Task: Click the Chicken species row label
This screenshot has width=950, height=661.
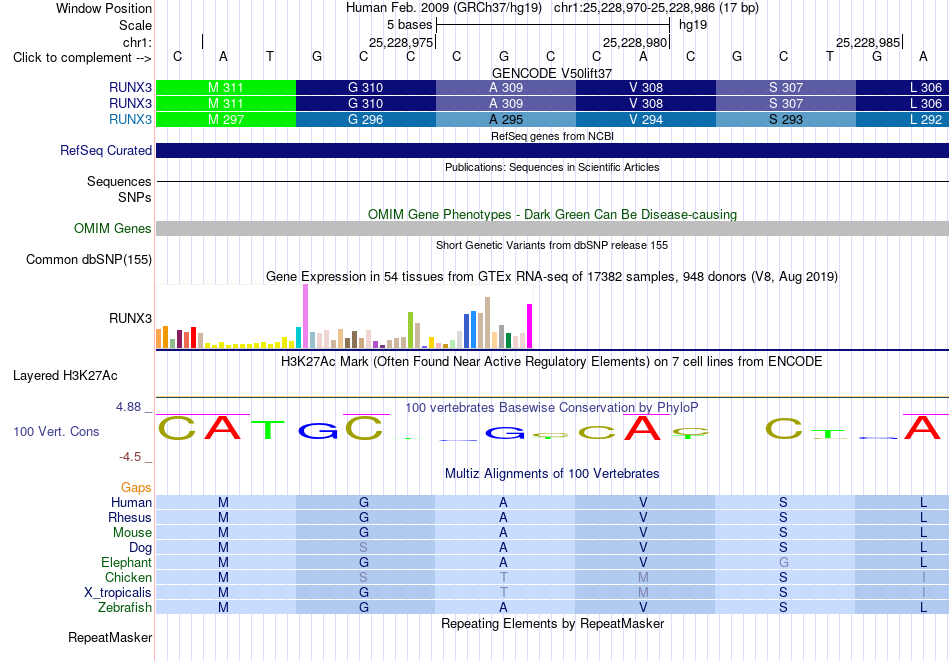Action: pyautogui.click(x=128, y=577)
